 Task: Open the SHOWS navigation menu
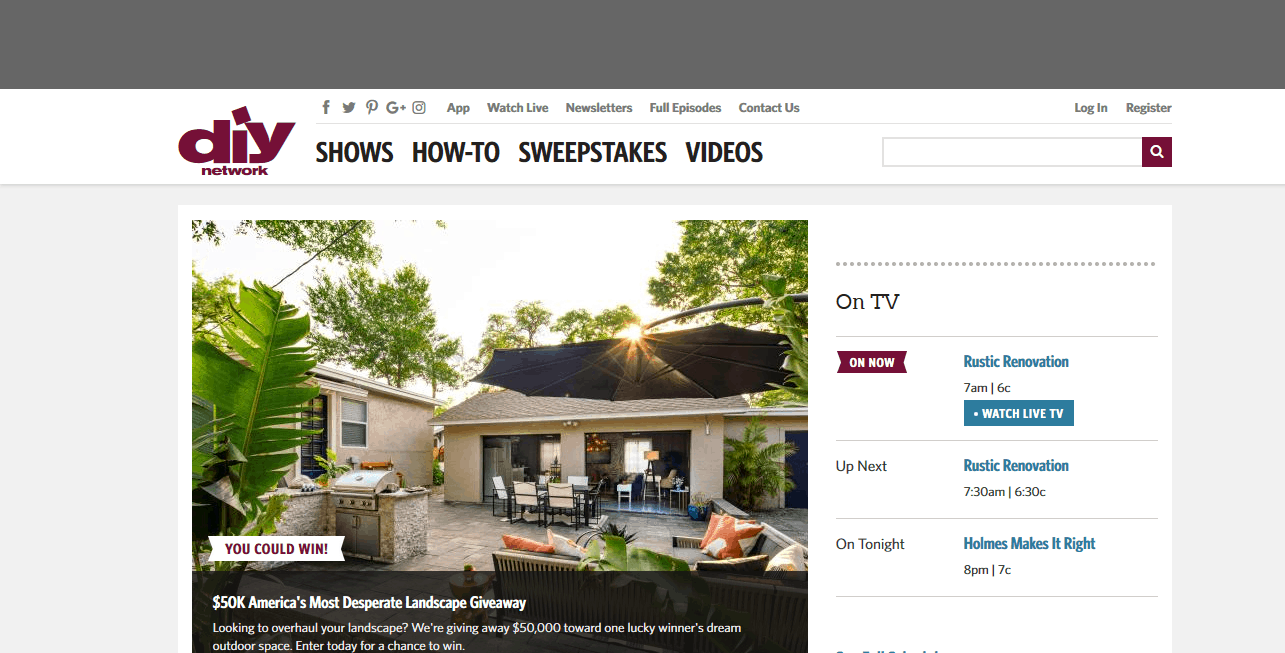point(354,153)
